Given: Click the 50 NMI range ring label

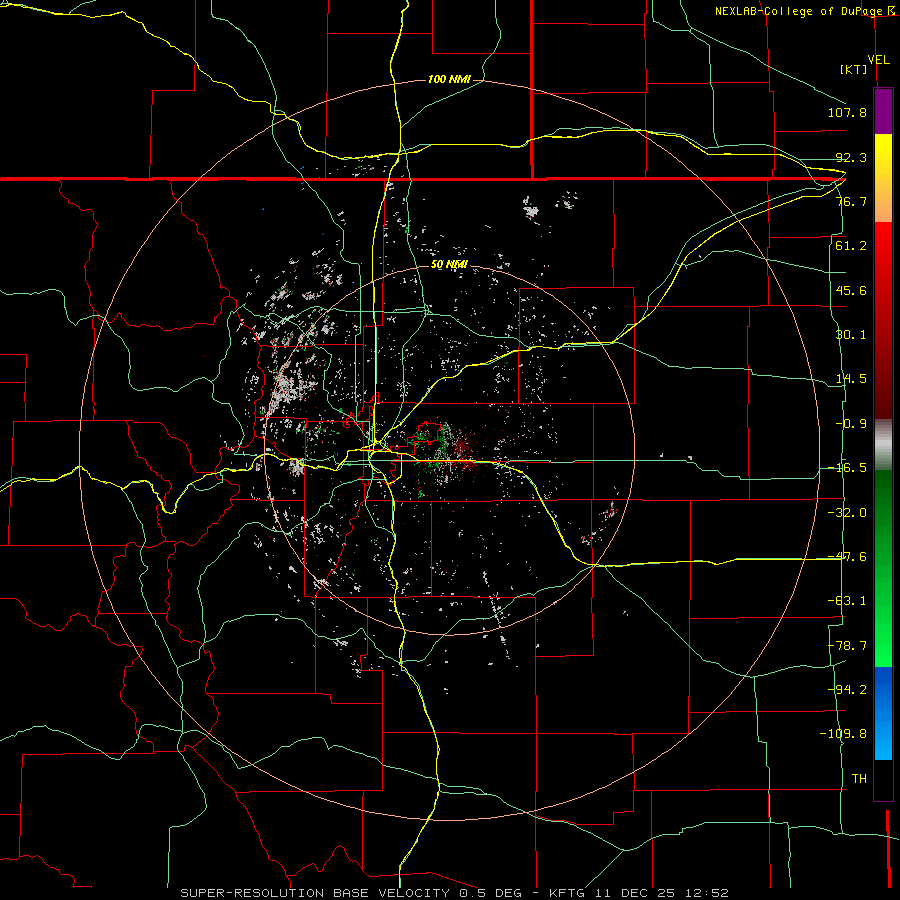Looking at the screenshot, I should tap(449, 265).
